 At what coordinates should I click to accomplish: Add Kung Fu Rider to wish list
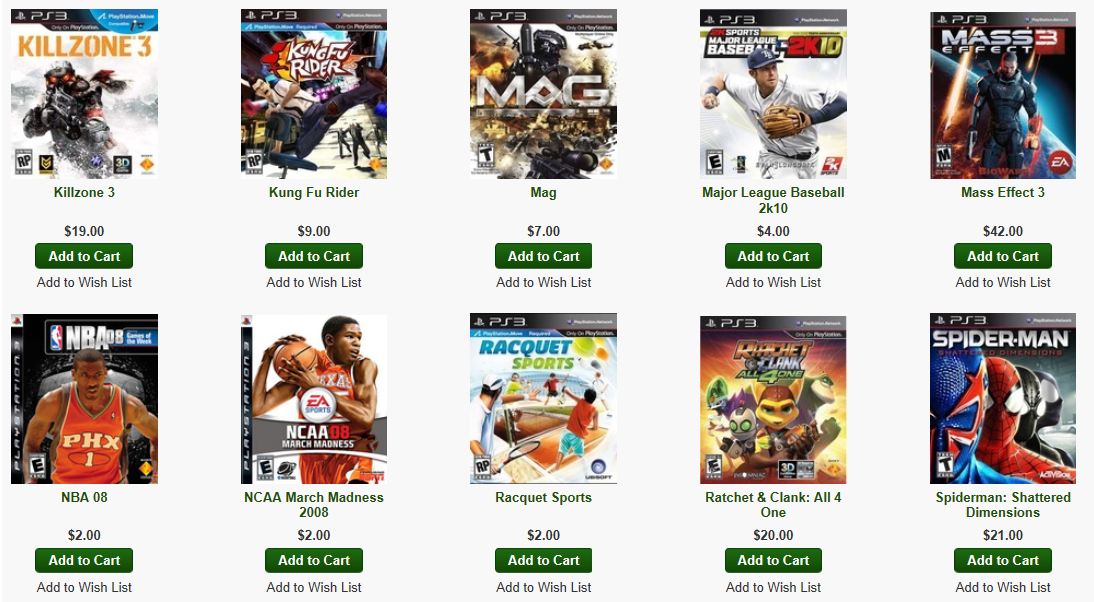[x=314, y=283]
